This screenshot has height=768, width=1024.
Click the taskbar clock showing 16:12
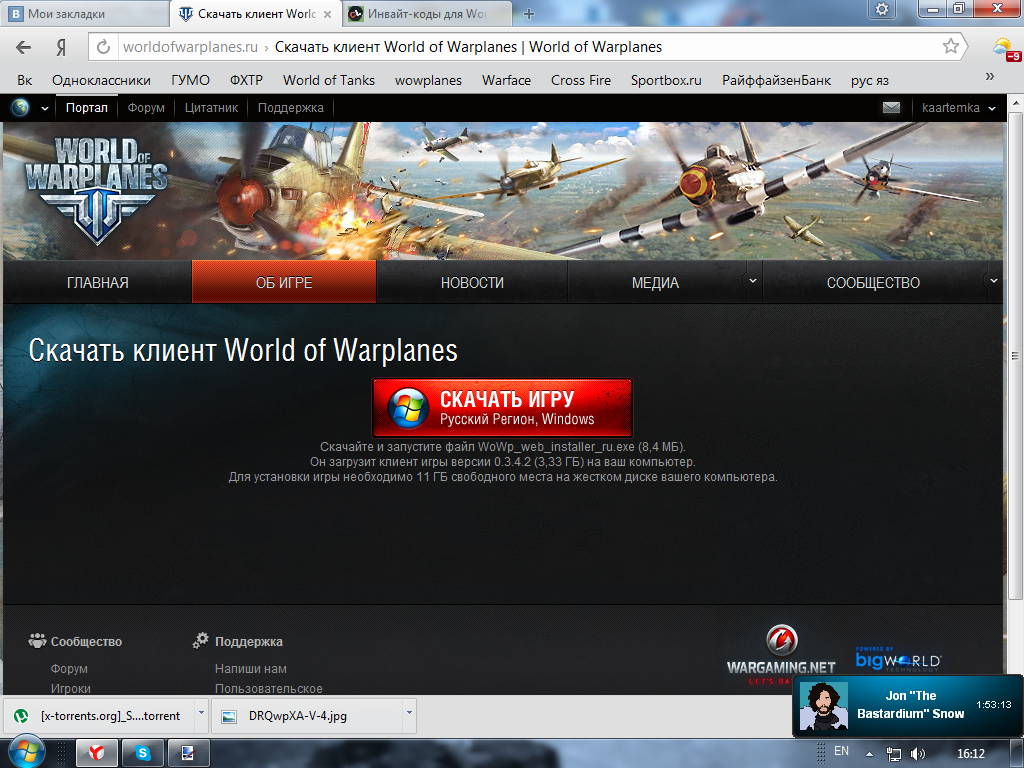coord(970,754)
